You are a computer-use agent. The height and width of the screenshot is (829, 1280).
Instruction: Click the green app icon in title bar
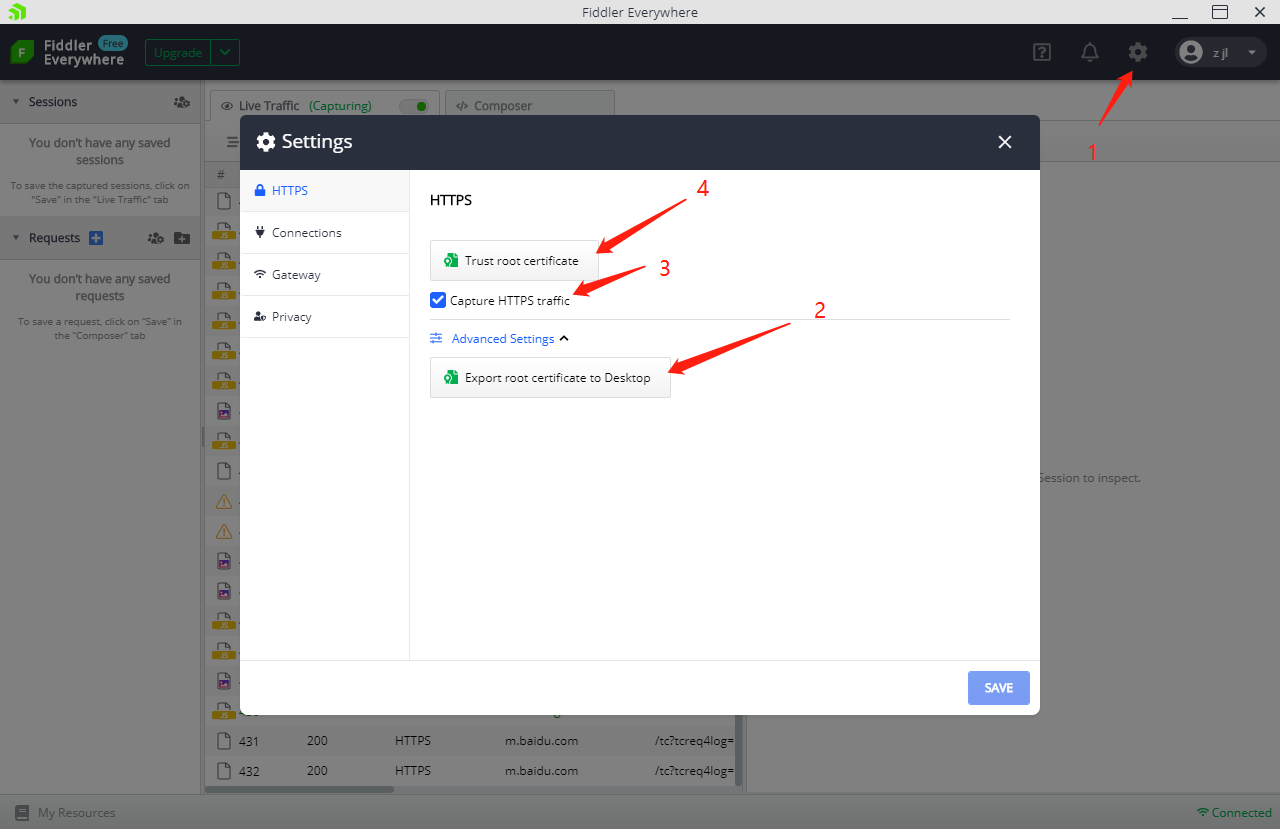pyautogui.click(x=16, y=12)
